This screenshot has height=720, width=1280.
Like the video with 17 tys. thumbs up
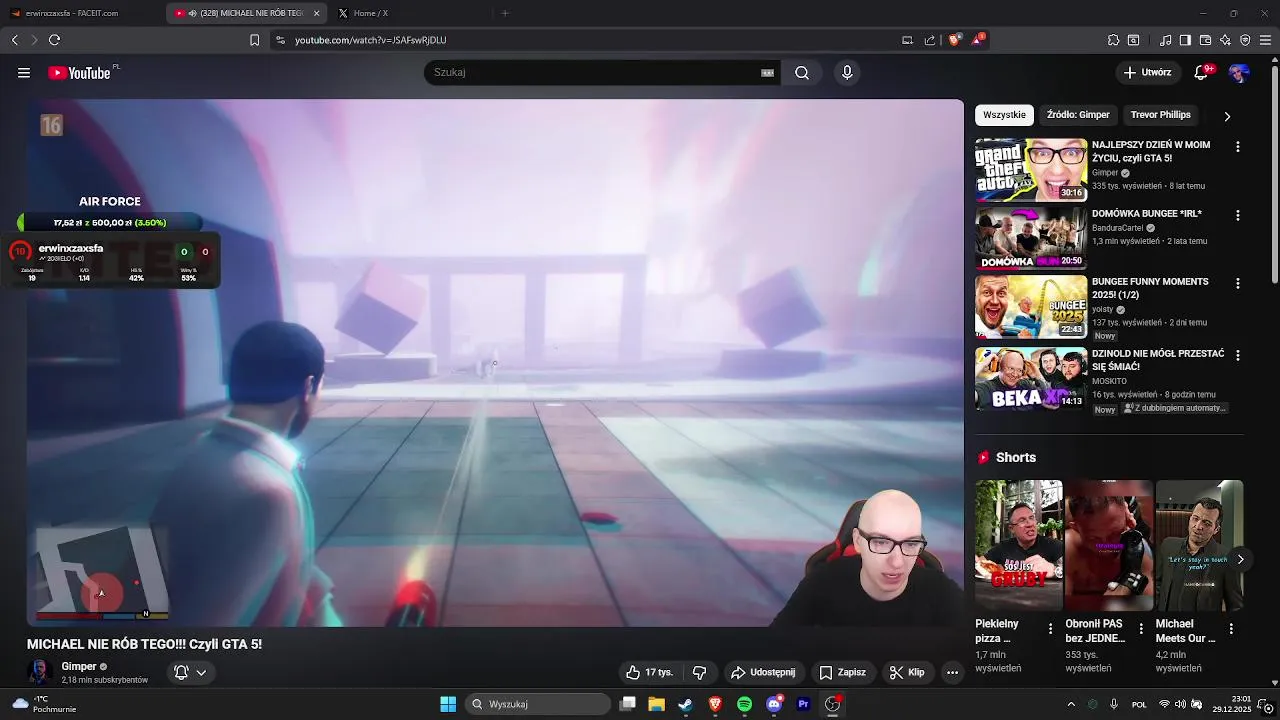click(649, 673)
